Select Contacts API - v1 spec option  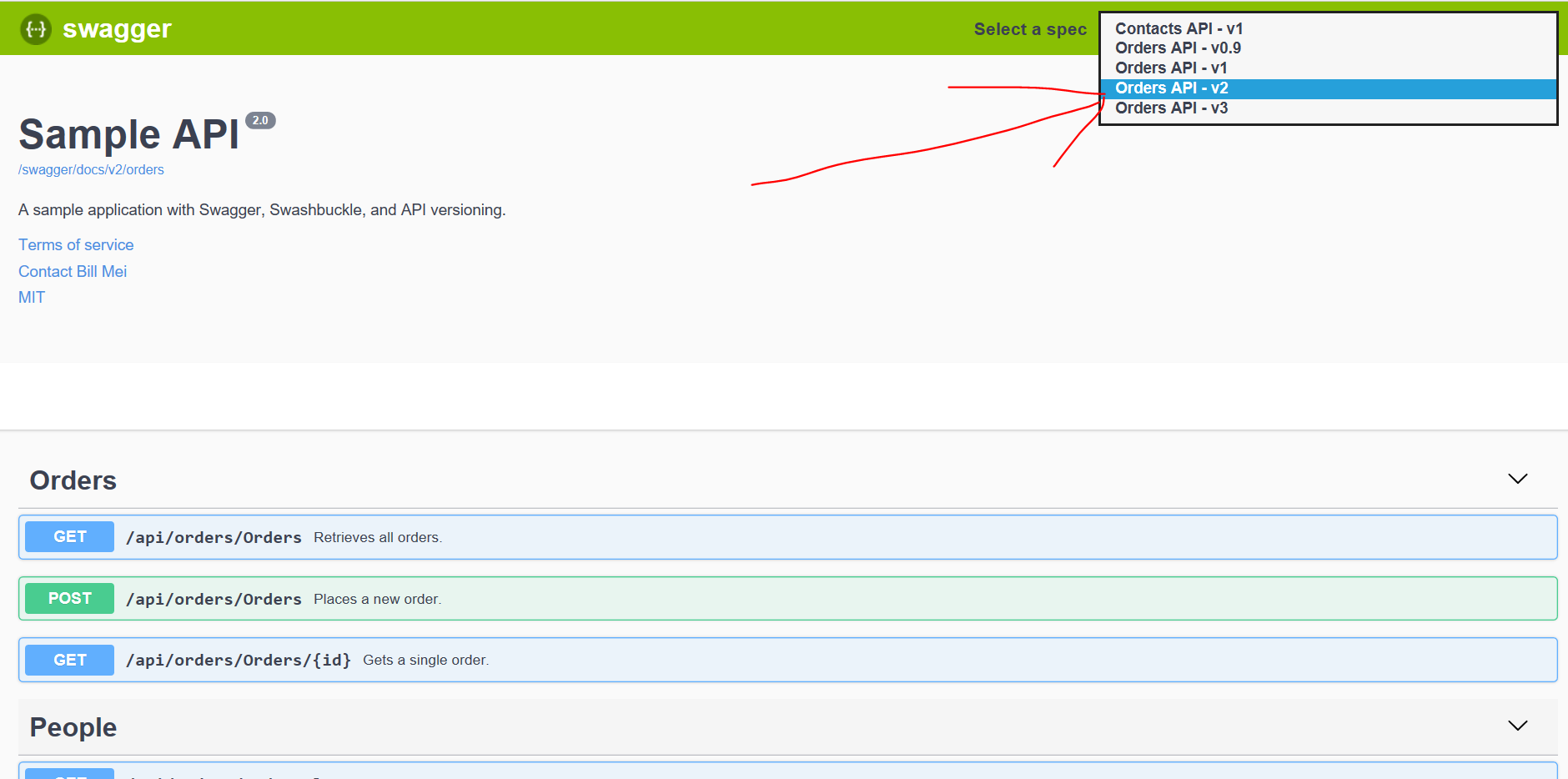coord(1329,28)
